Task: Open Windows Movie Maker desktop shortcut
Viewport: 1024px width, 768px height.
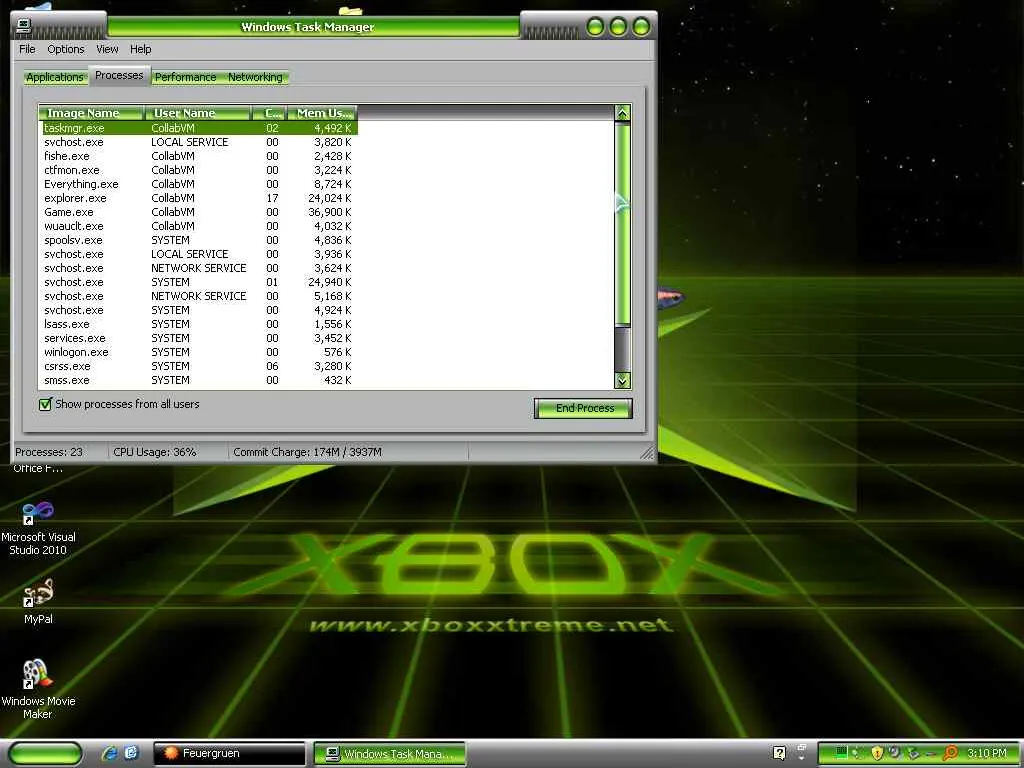Action: 38,689
